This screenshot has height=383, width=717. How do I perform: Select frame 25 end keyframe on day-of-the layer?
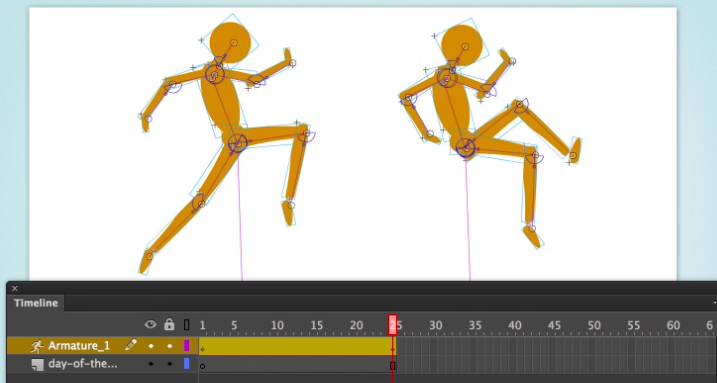[392, 365]
